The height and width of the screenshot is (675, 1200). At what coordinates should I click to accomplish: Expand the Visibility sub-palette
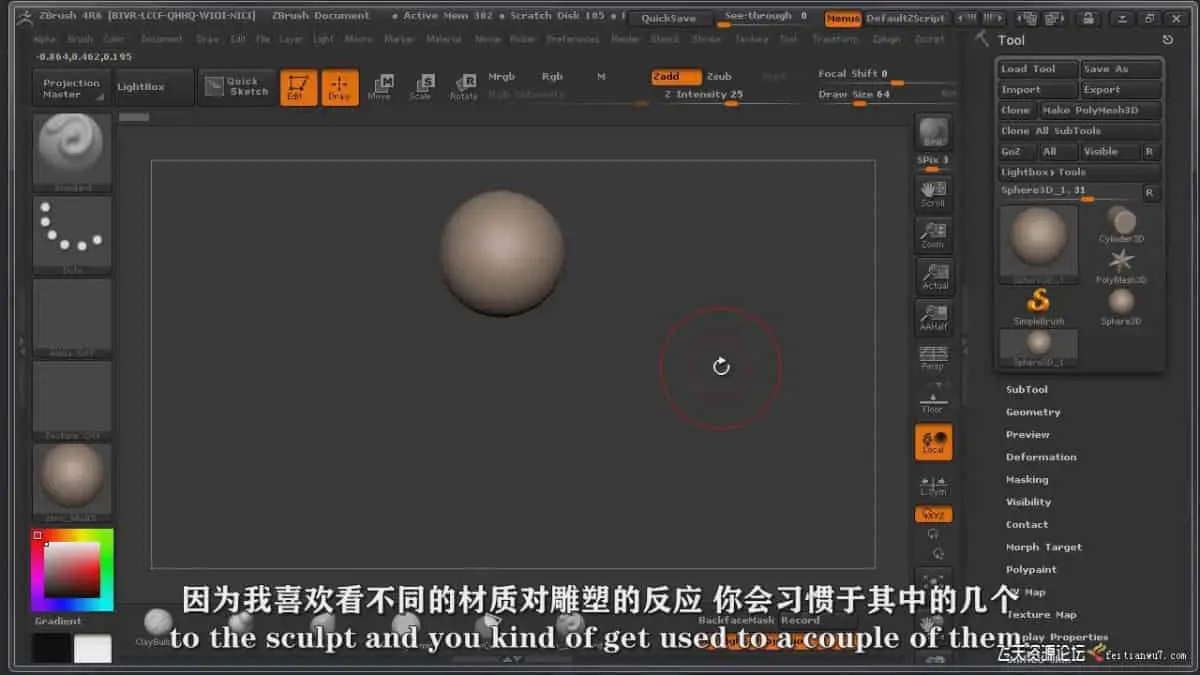(x=1029, y=502)
